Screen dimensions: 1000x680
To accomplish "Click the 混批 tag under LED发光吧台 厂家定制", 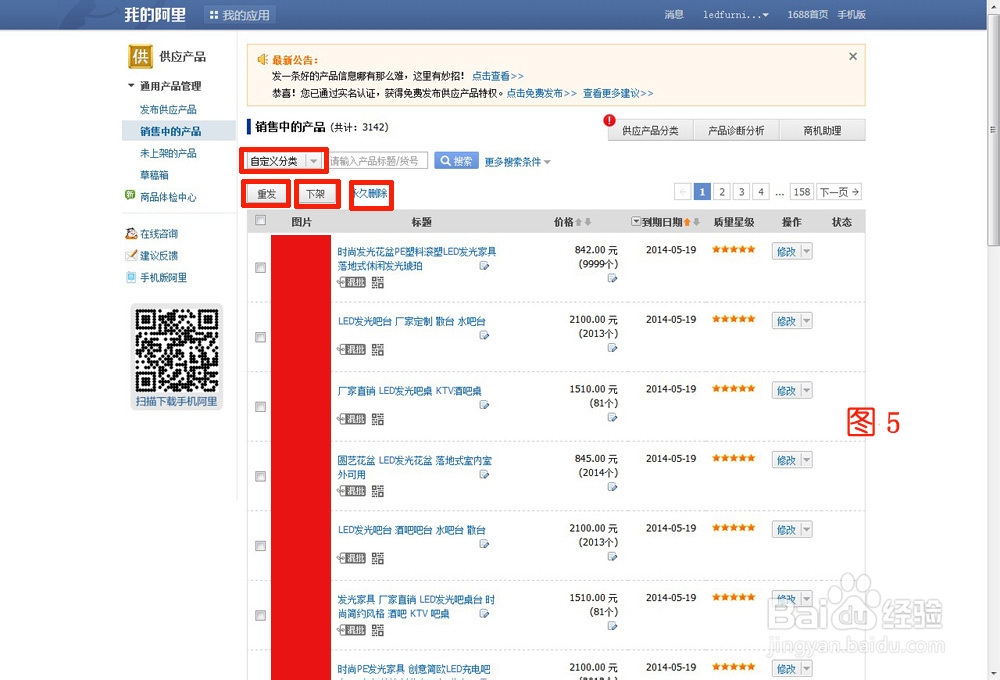I will [352, 350].
